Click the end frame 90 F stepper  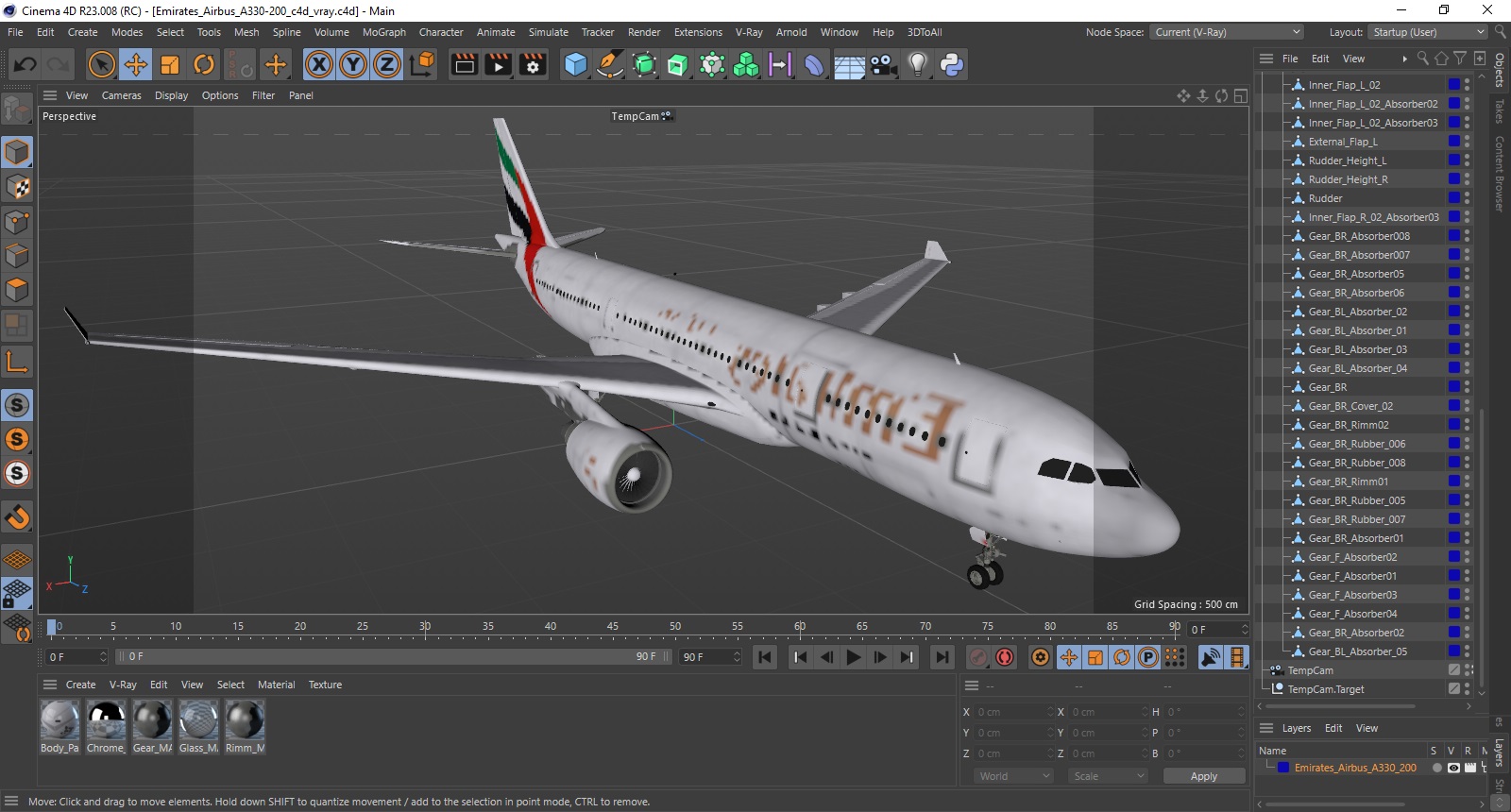tap(737, 657)
